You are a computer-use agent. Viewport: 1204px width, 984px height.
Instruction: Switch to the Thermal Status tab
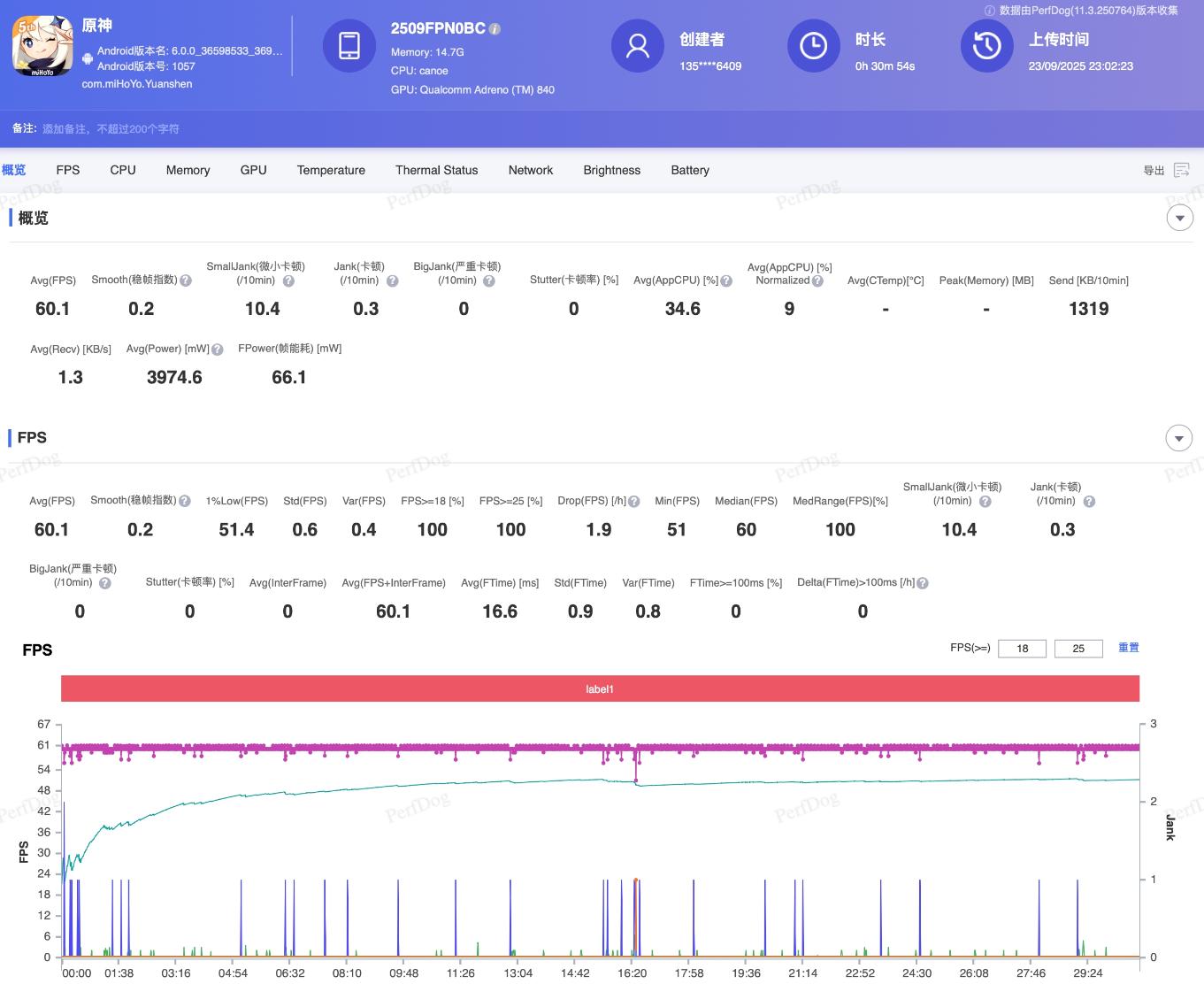[x=436, y=170]
